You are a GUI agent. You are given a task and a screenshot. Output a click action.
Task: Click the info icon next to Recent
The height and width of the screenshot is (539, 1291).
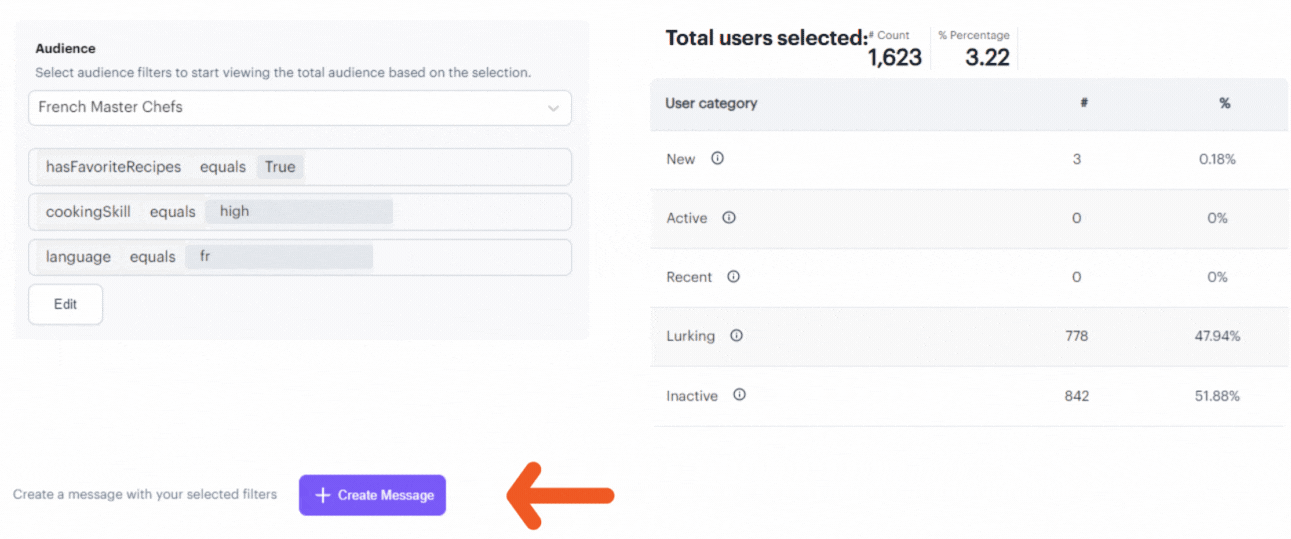coord(733,276)
